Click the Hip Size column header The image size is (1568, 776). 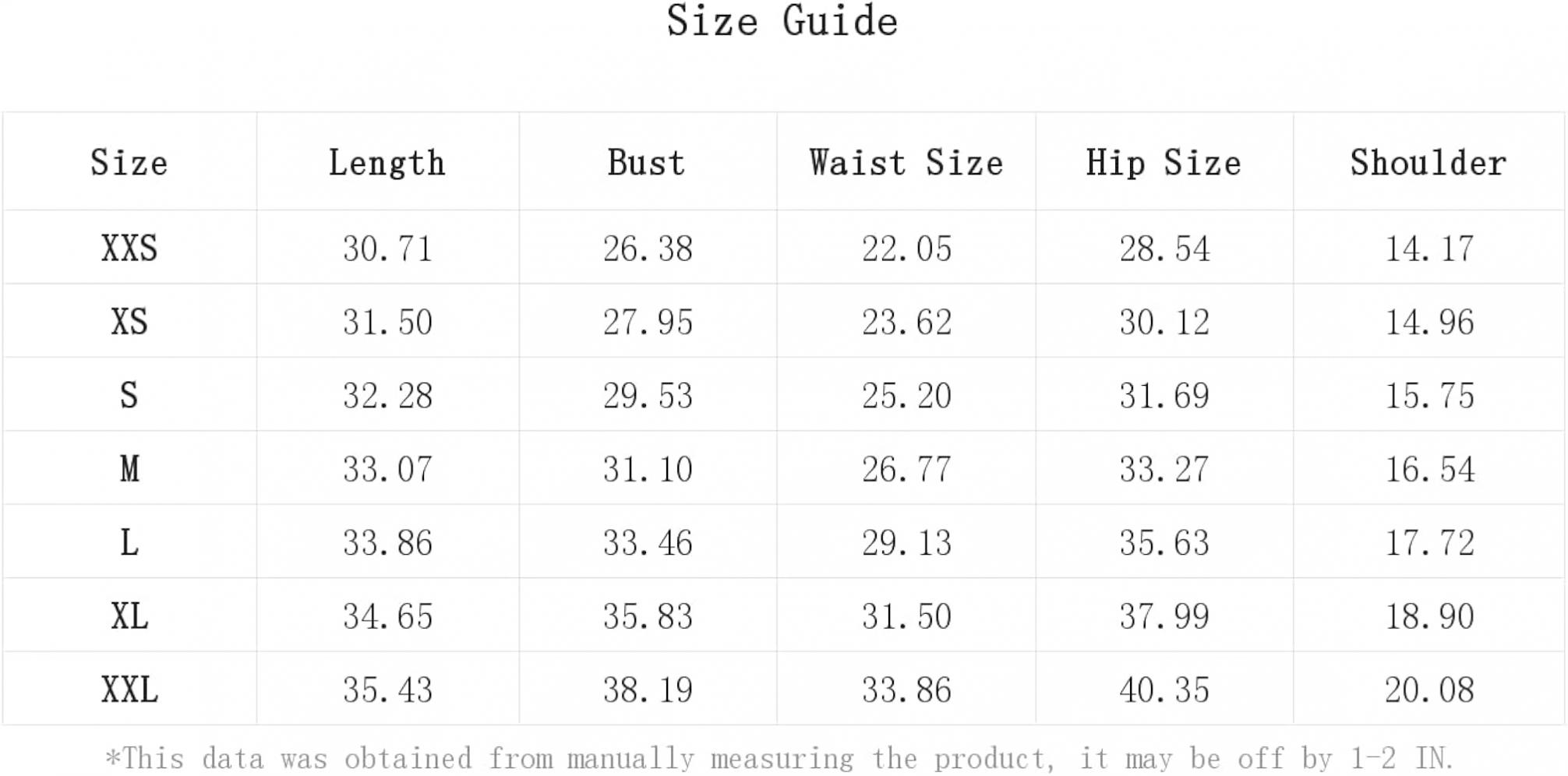tap(1164, 164)
